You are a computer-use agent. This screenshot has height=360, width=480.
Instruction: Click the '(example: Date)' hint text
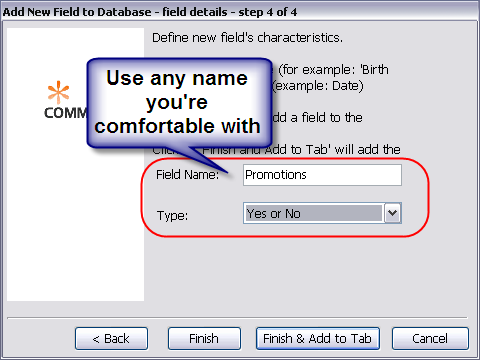point(318,86)
